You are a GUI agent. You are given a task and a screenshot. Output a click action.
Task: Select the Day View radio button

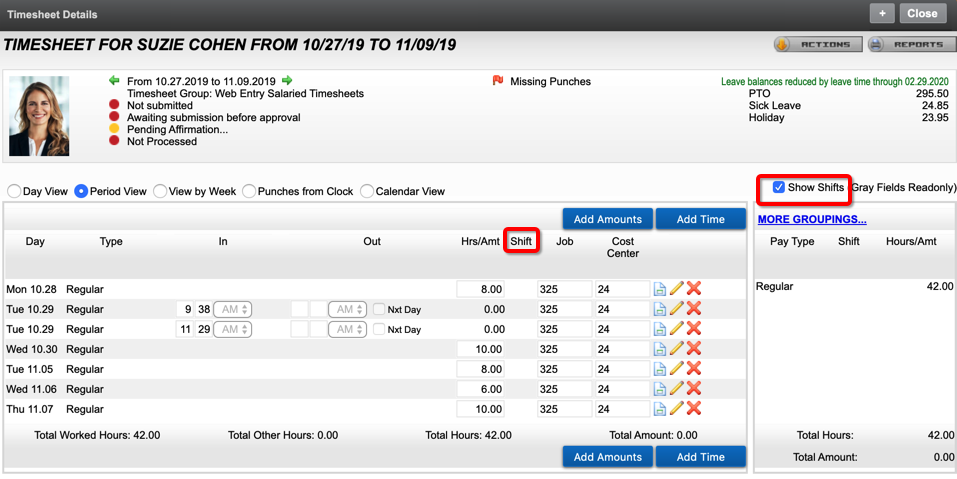point(14,191)
